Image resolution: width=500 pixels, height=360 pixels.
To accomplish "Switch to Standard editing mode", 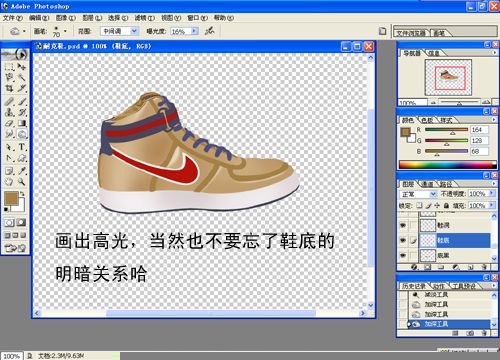I will click(9, 223).
